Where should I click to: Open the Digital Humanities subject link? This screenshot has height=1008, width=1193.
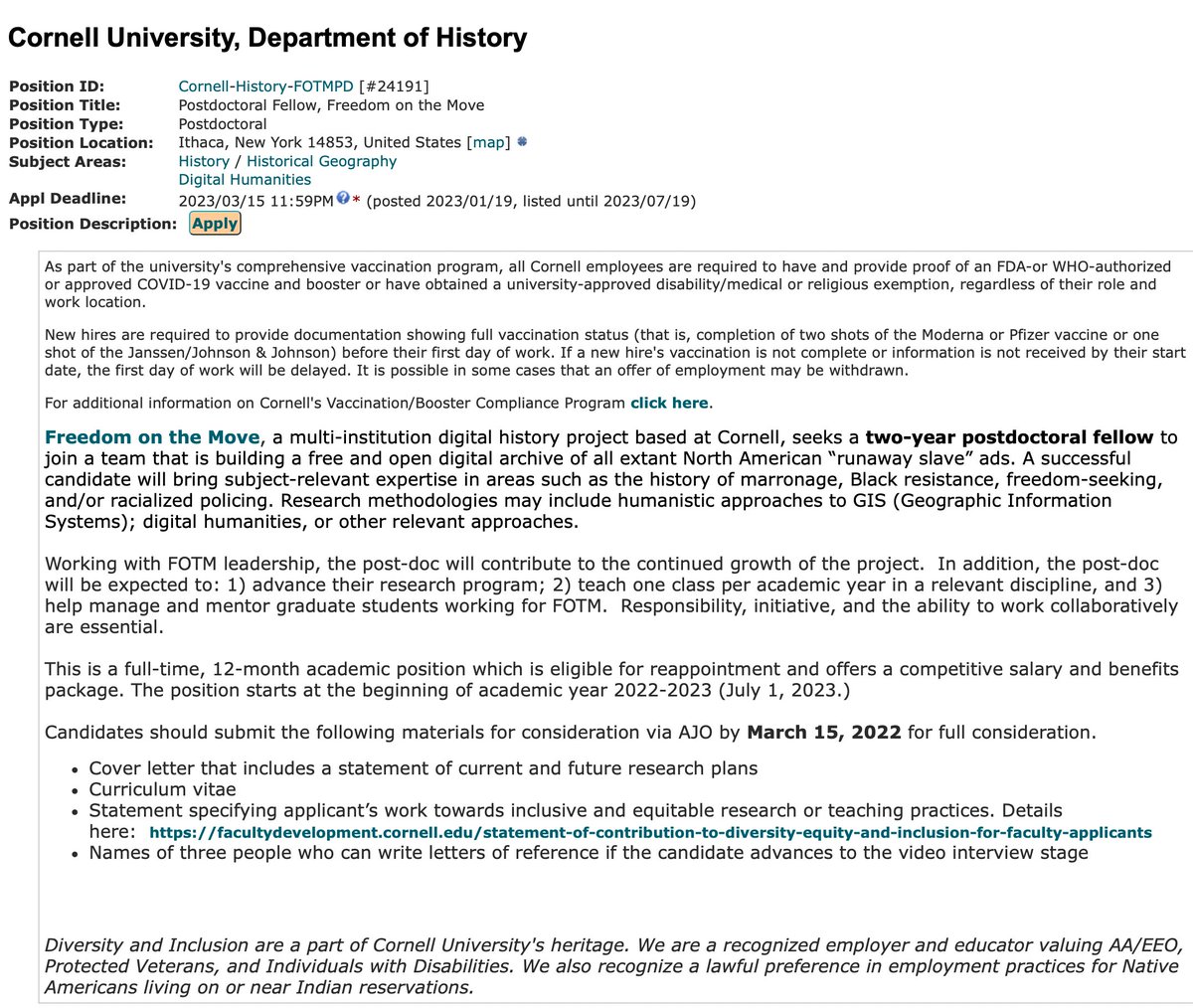coord(245,180)
